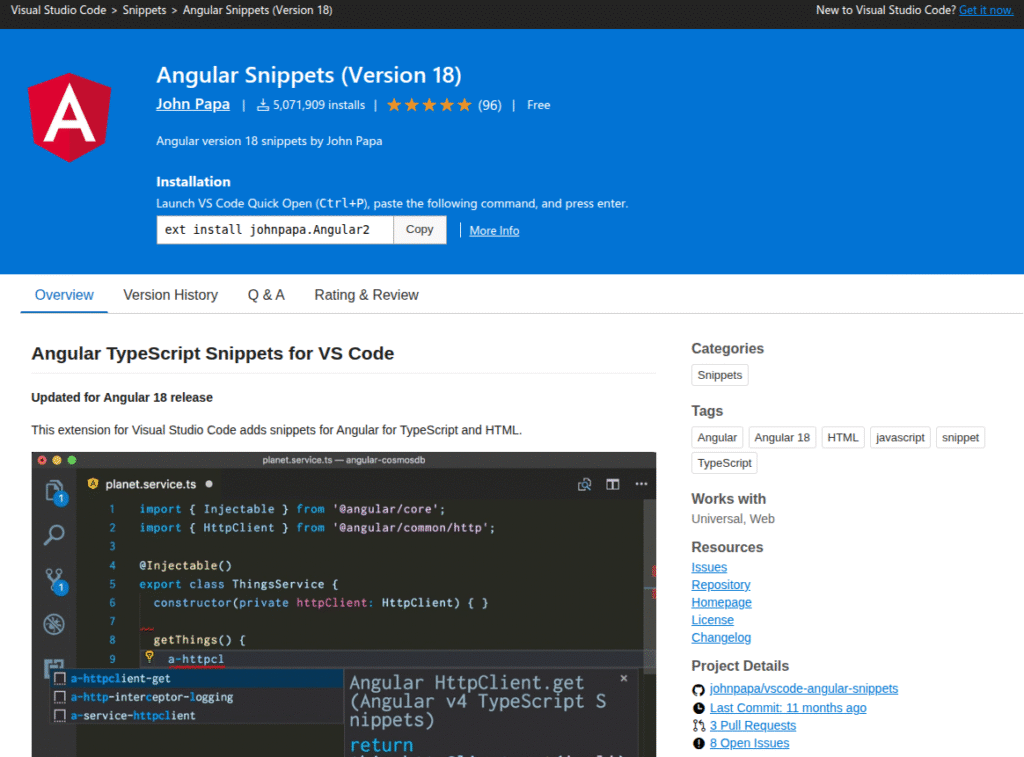The height and width of the screenshot is (757, 1024).
Task: Select the javascript tag
Action: click(900, 438)
